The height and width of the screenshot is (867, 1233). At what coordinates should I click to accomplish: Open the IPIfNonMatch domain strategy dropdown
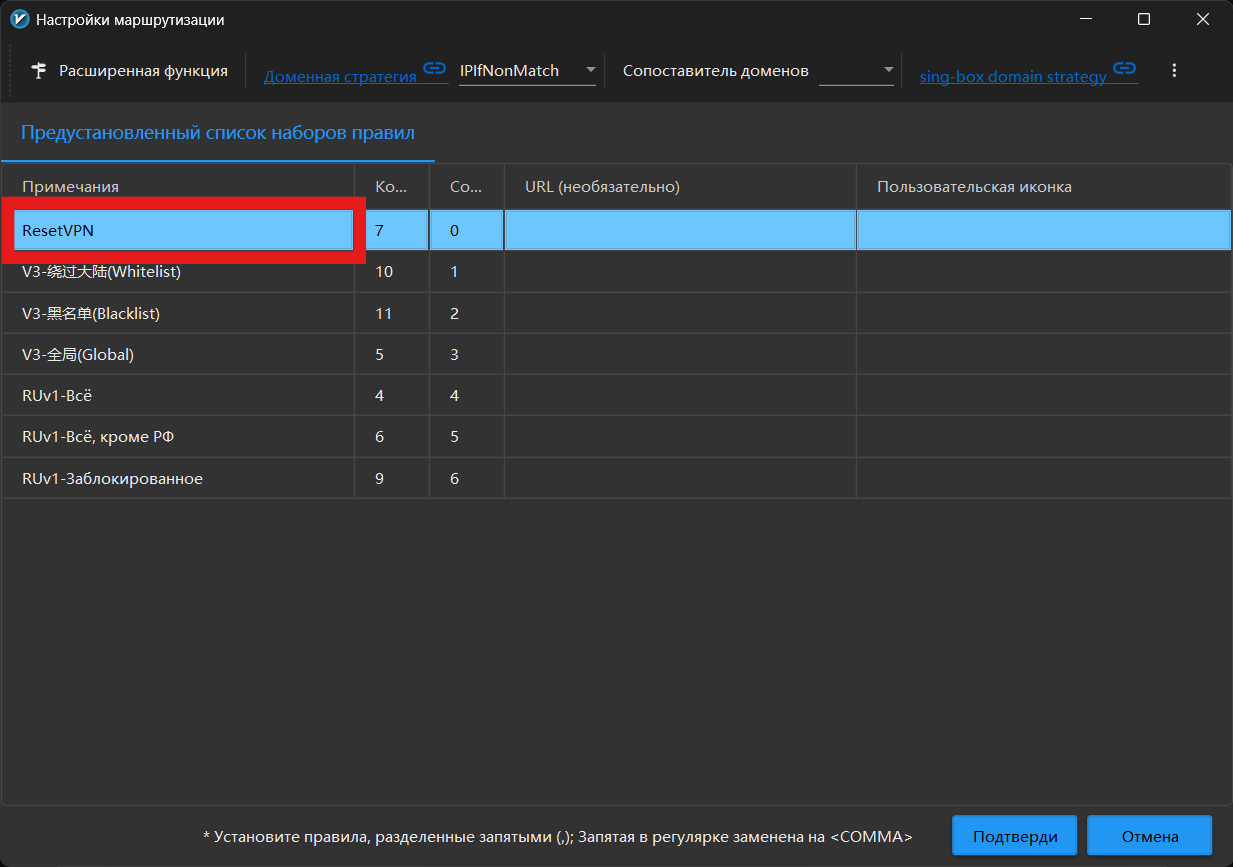[x=527, y=71]
